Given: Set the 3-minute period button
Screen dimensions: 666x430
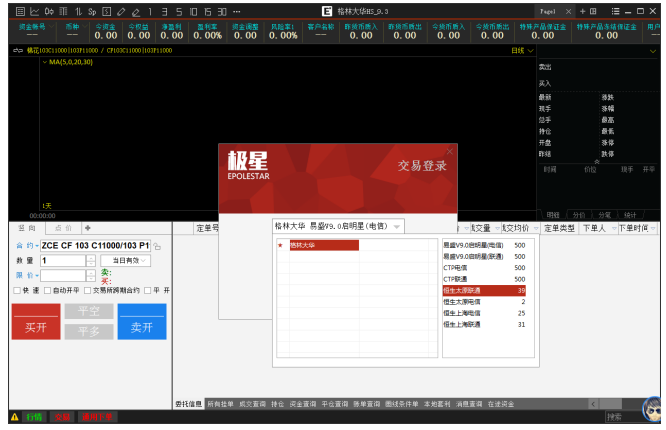Looking at the screenshot, I should (x=164, y=11).
